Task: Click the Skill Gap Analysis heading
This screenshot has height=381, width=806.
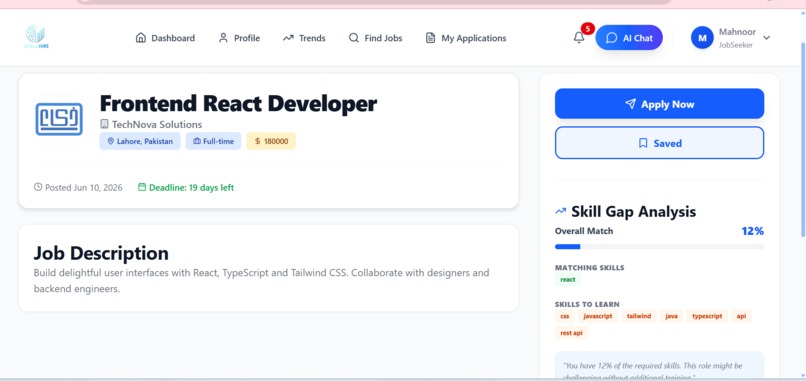Action: 634,211
